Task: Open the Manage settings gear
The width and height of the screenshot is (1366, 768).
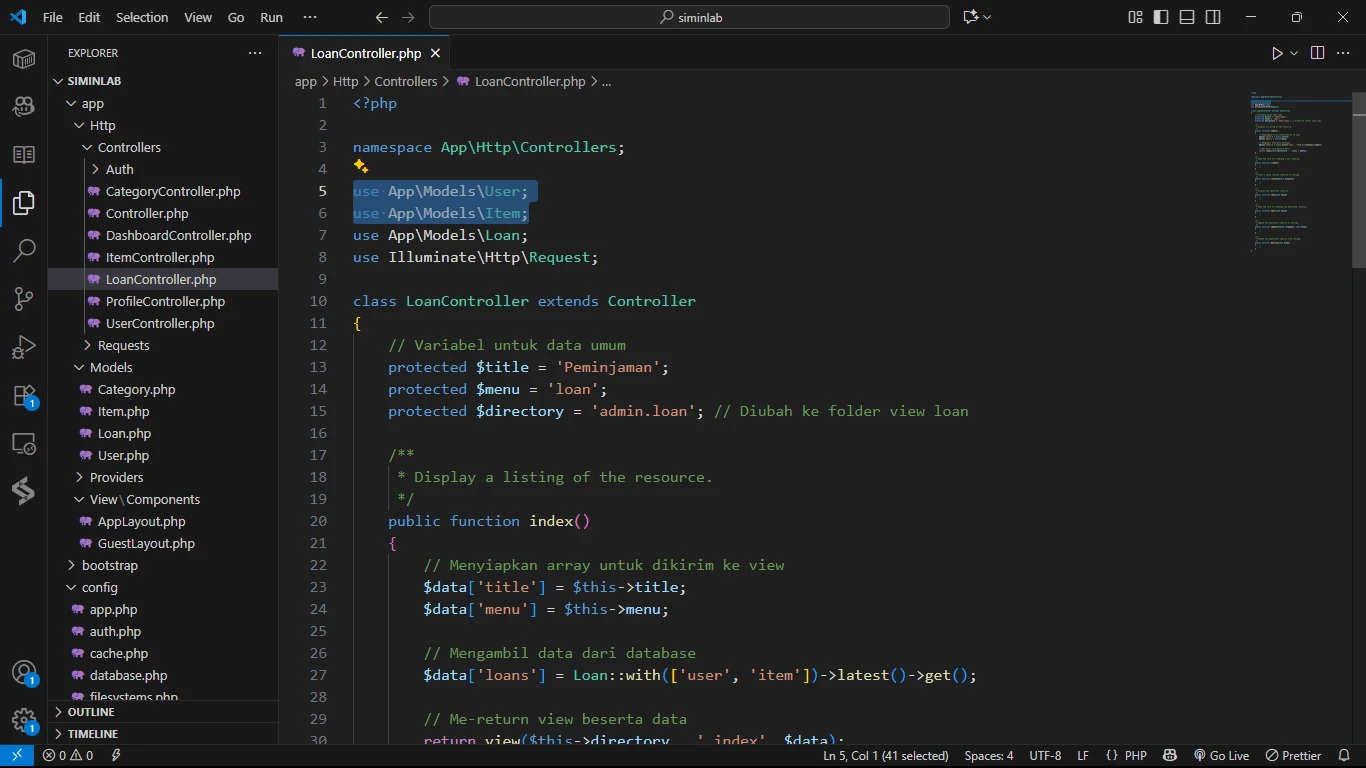Action: tap(24, 720)
